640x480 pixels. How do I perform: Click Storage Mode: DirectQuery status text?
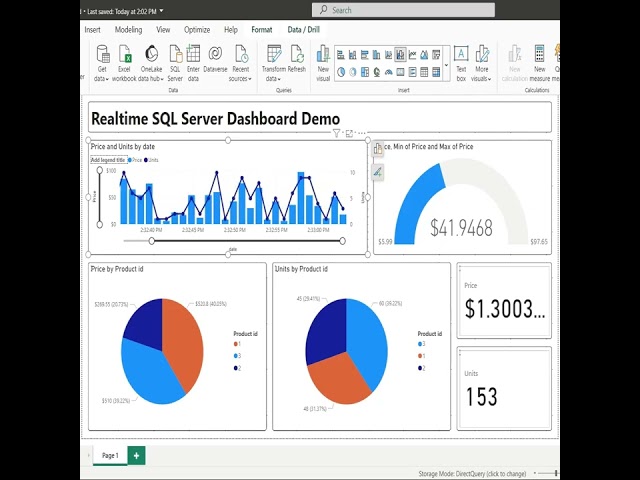(x=472, y=474)
